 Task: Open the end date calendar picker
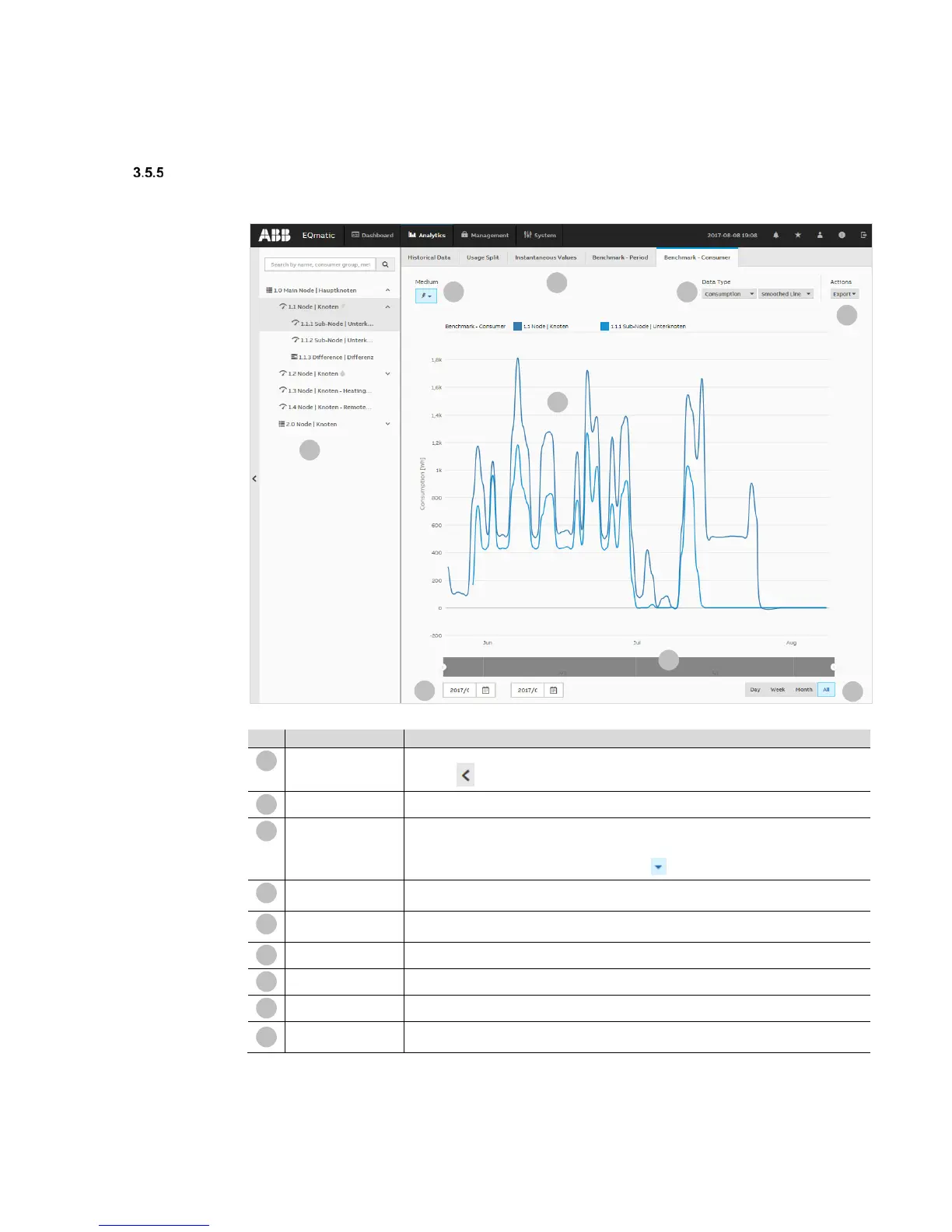[553, 690]
